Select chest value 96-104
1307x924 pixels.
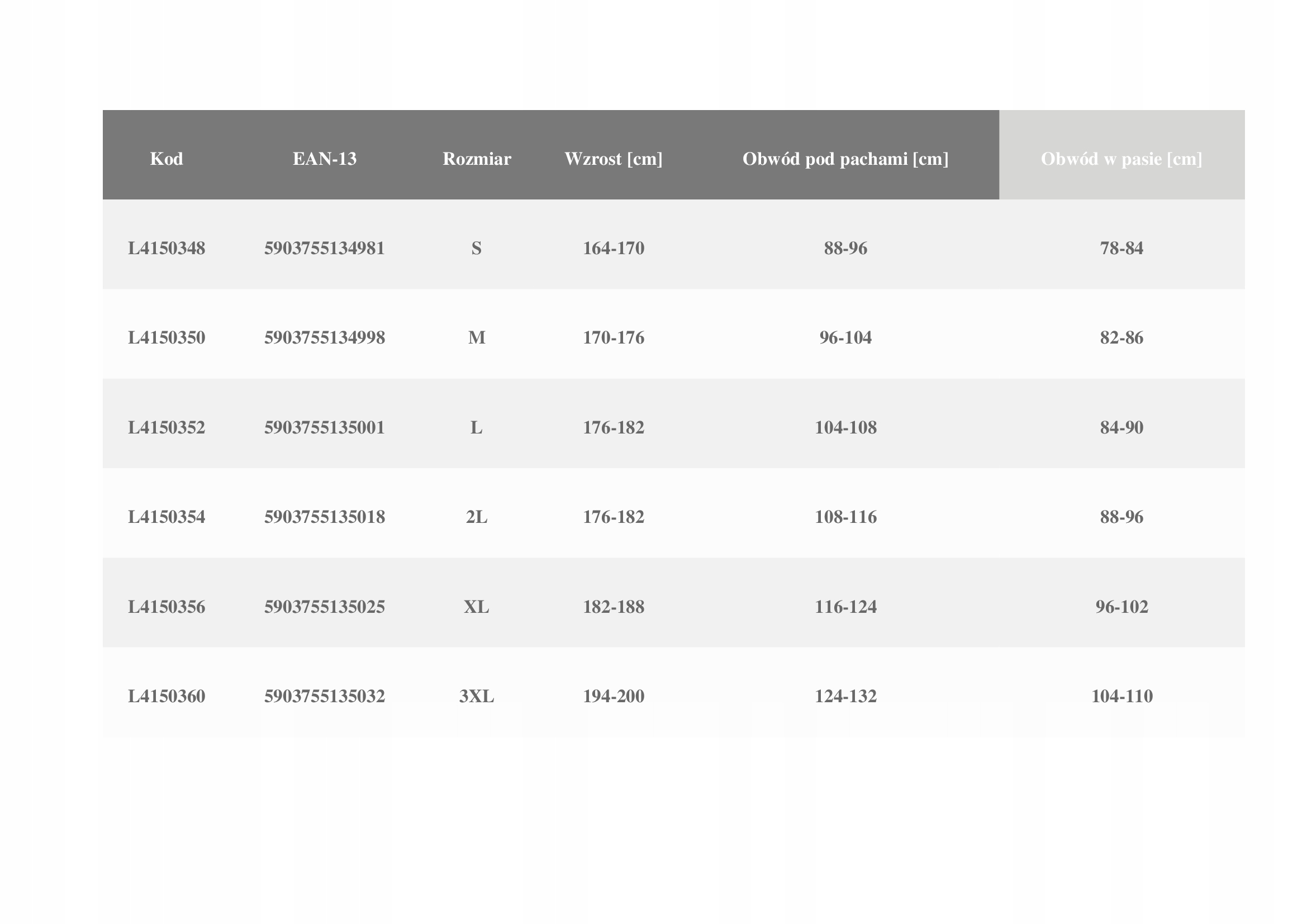click(845, 338)
